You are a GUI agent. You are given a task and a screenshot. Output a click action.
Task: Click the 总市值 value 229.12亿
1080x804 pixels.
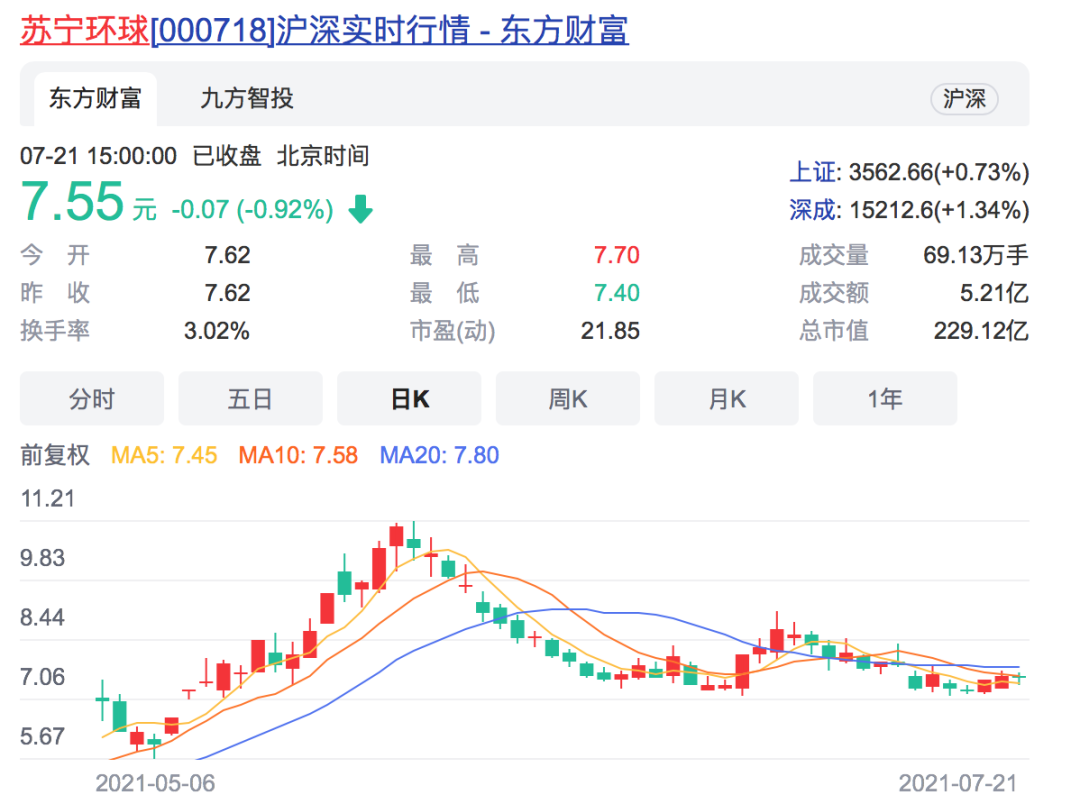click(982, 331)
